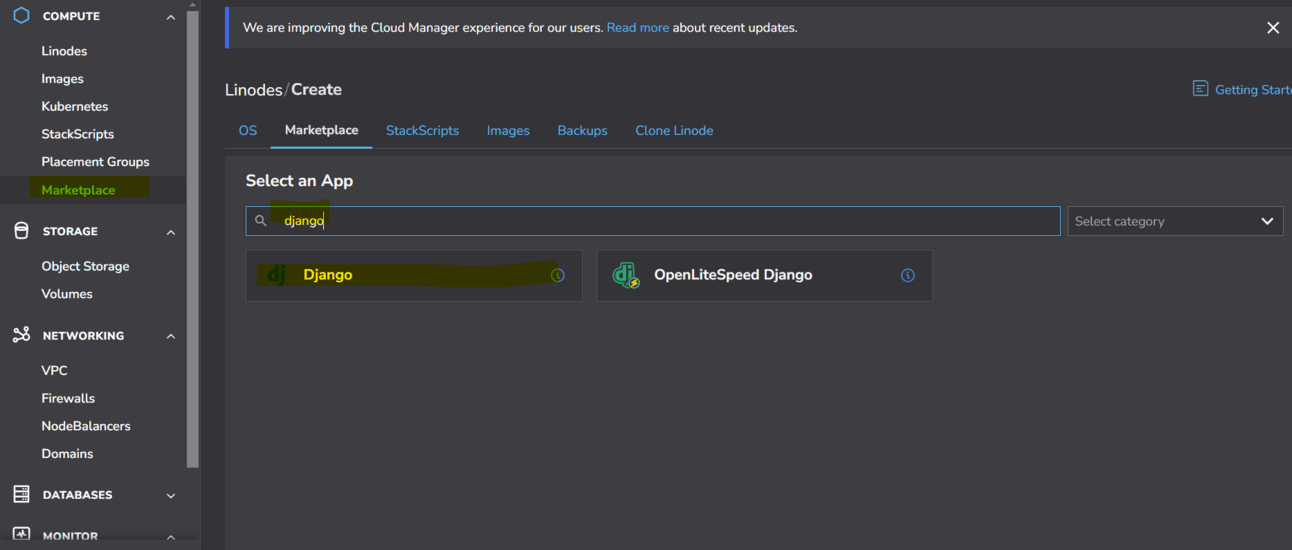Select the Django app card
Screen dimensions: 1292x550
(414, 275)
